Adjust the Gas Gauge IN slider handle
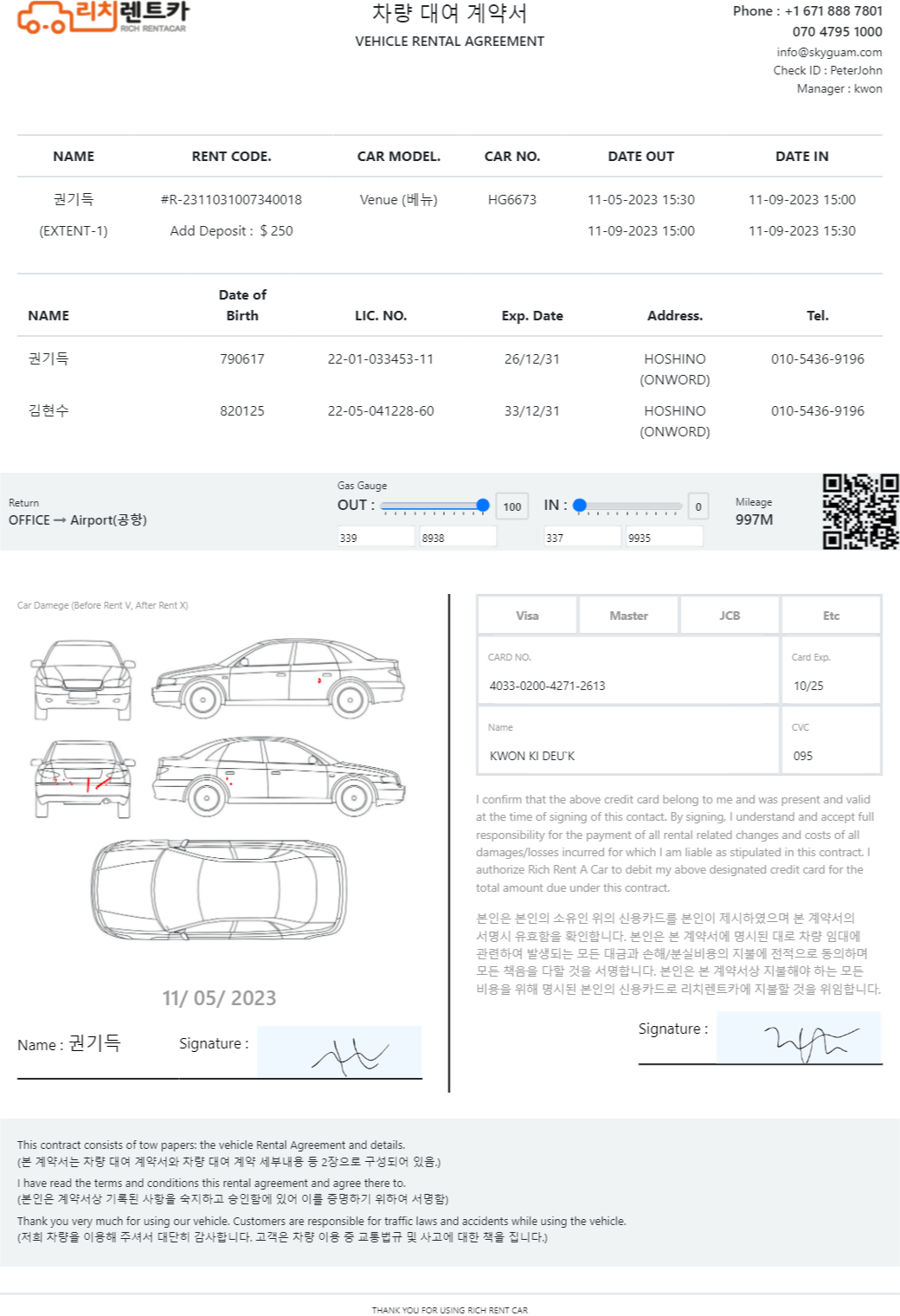Screen dimensions: 900x1316 [580, 506]
